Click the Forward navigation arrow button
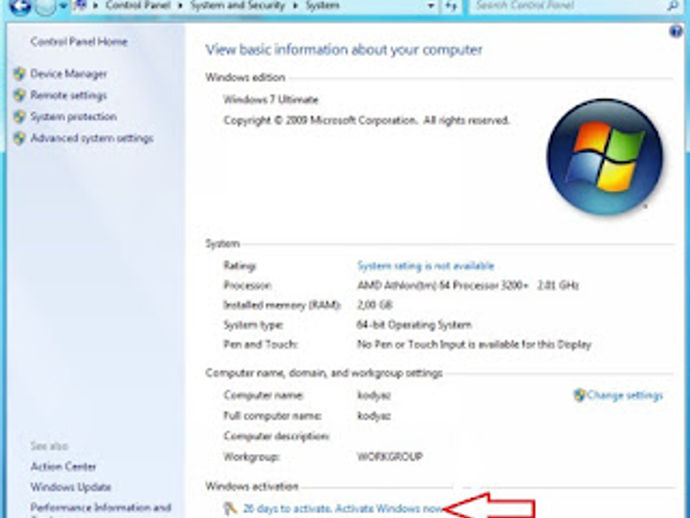 (x=45, y=6)
